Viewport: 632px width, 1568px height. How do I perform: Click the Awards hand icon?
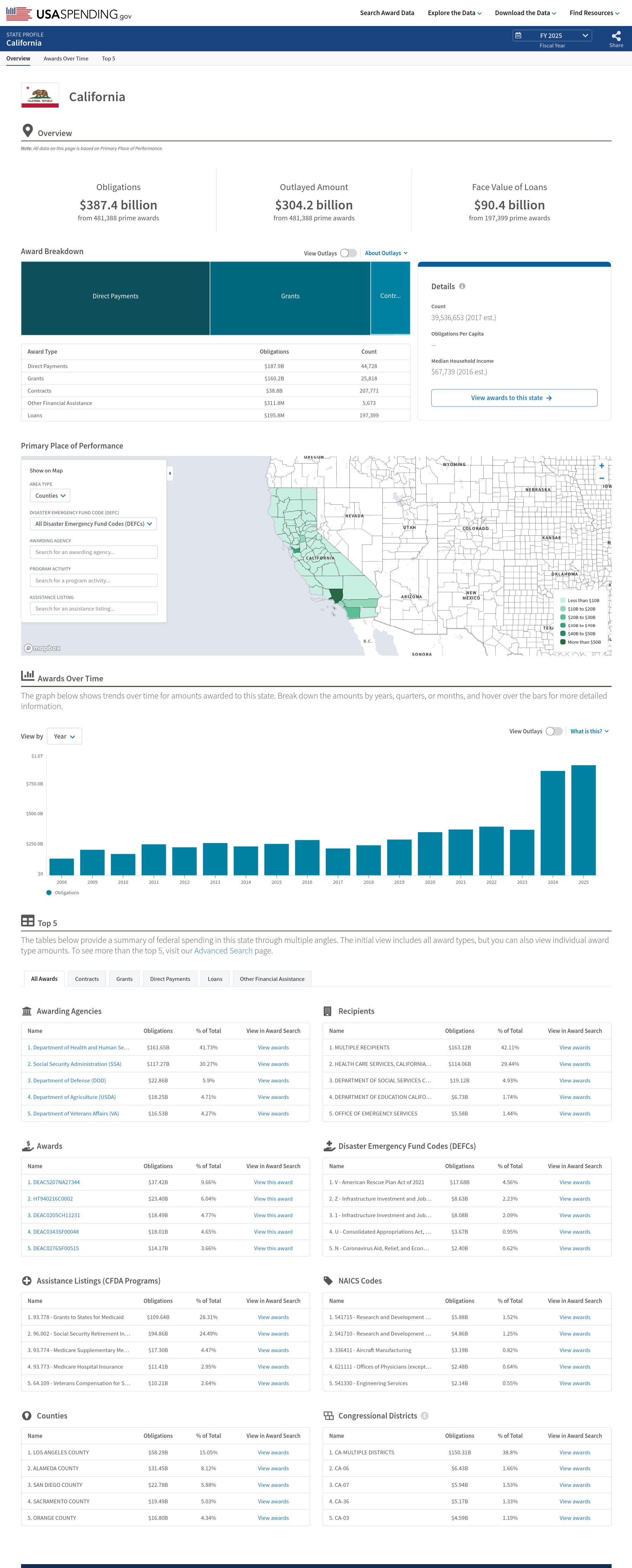[27, 1146]
